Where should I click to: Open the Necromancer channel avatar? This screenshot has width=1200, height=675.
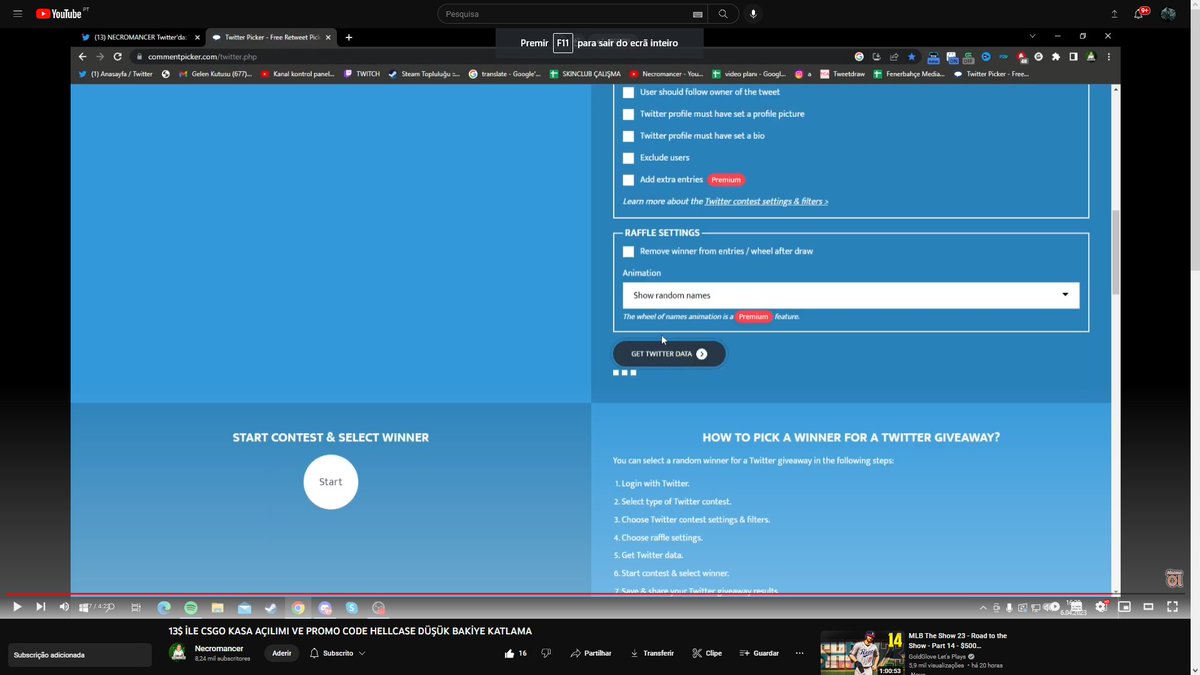click(178, 653)
